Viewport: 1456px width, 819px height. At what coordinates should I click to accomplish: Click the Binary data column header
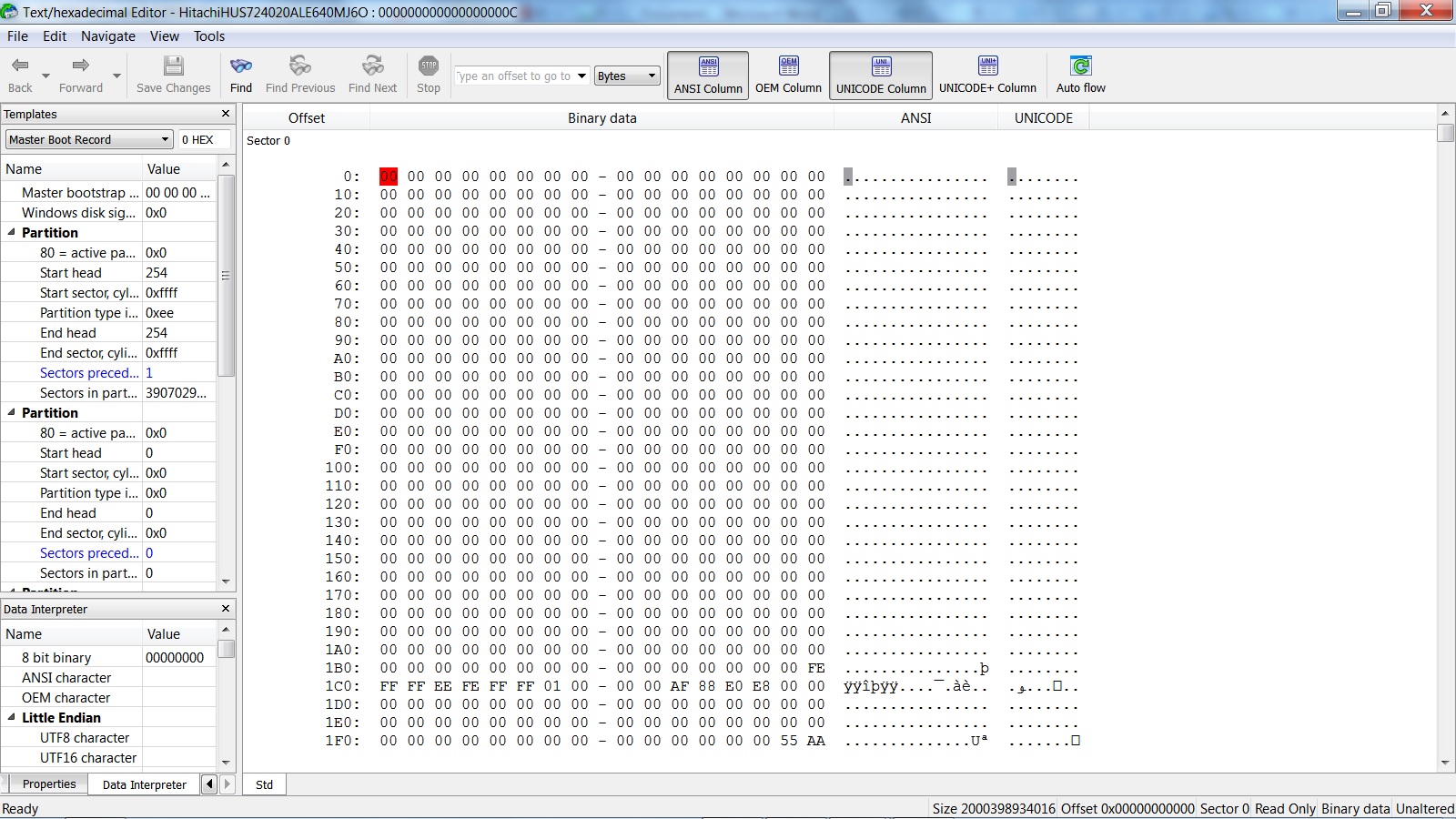click(602, 117)
